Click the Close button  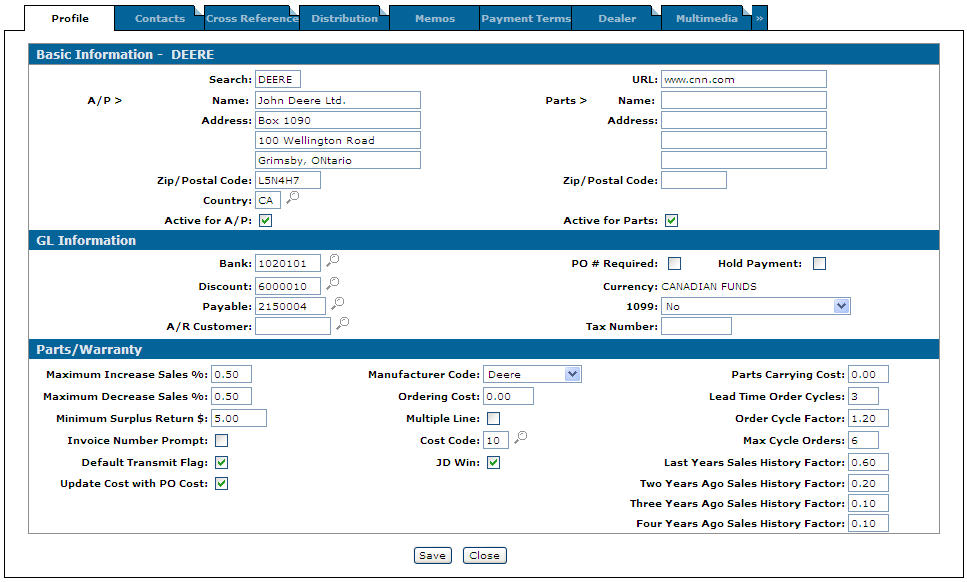click(x=485, y=555)
